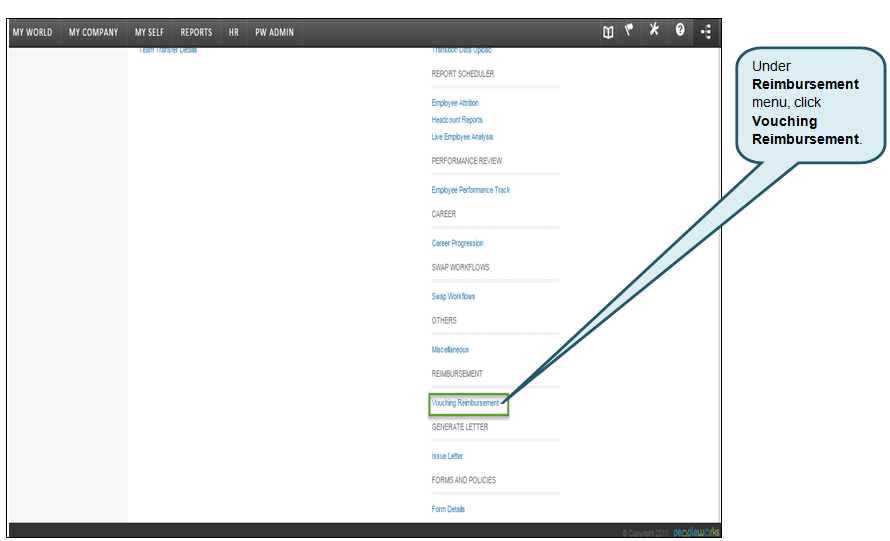Image resolution: width=890 pixels, height=541 pixels.
Task: Open the org chart hierarchy icon
Action: click(x=706, y=32)
